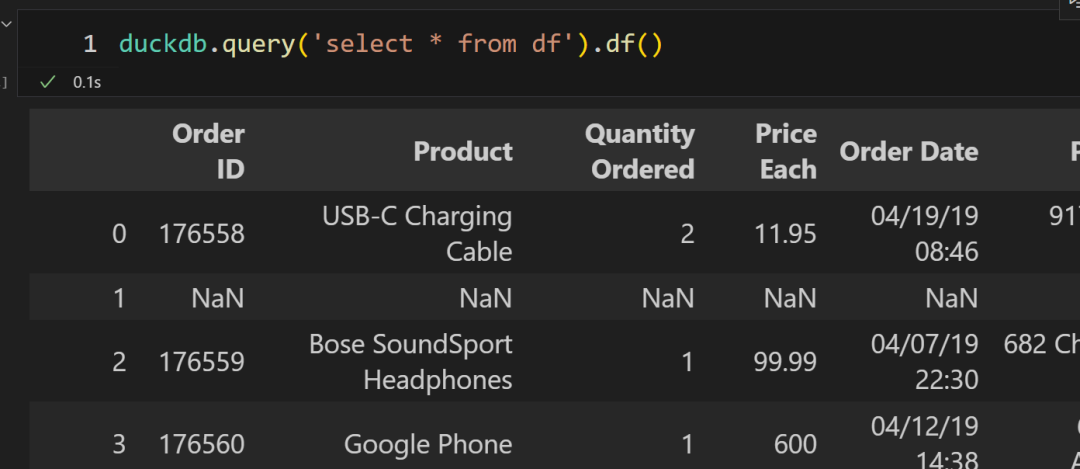Select row index 1 with NaN values
Image resolution: width=1080 pixels, height=469 pixels.
click(x=119, y=297)
